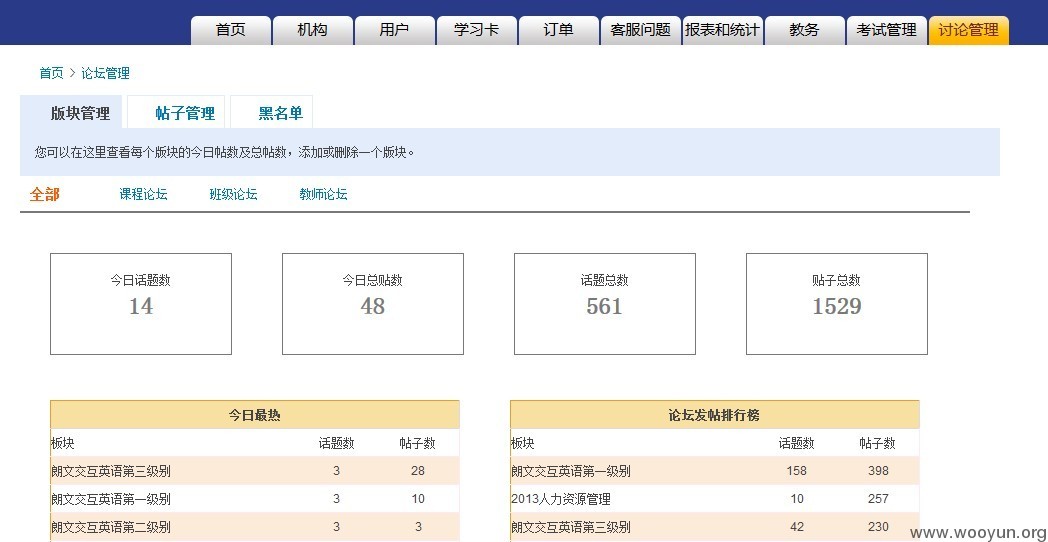Click the 话题总数 value 561
This screenshot has height=542, width=1048.
[604, 306]
